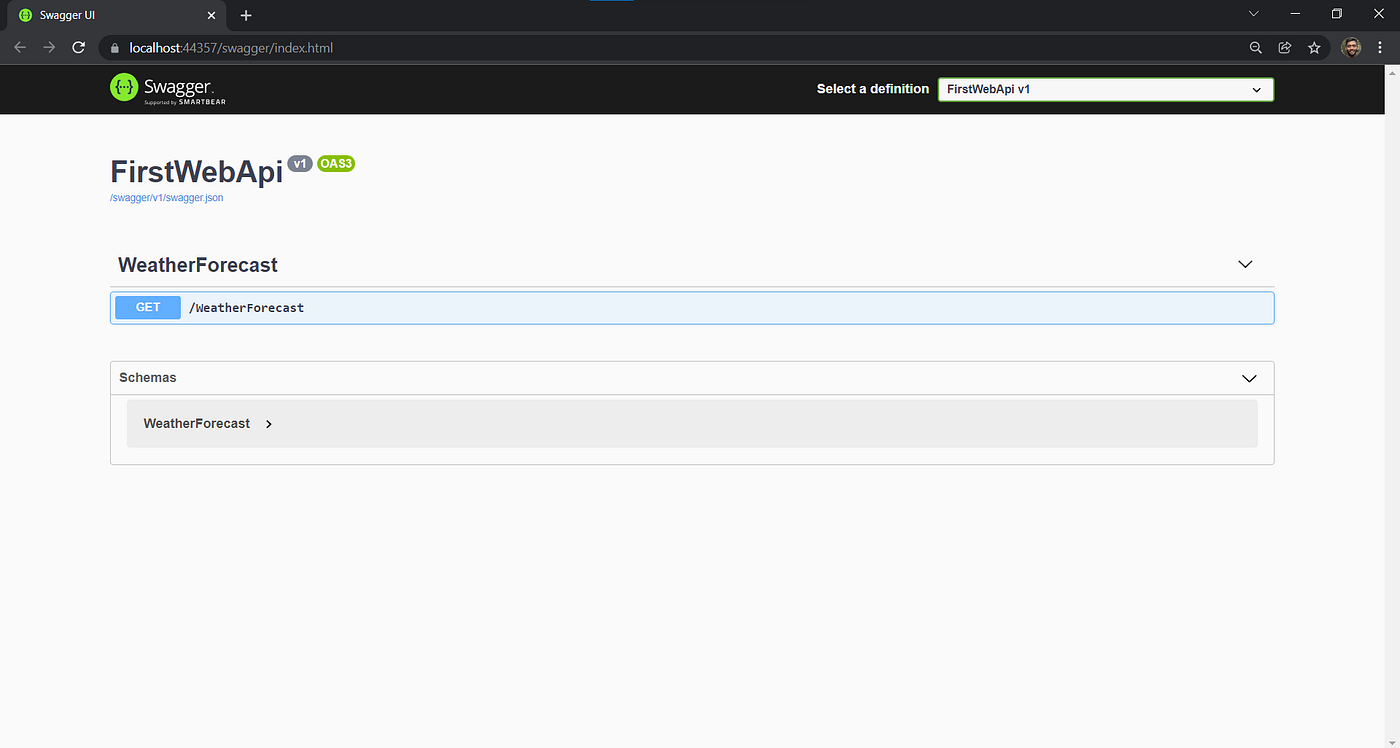This screenshot has height=748, width=1400.
Task: Expand the WeatherForecast schema arrow
Action: click(268, 423)
